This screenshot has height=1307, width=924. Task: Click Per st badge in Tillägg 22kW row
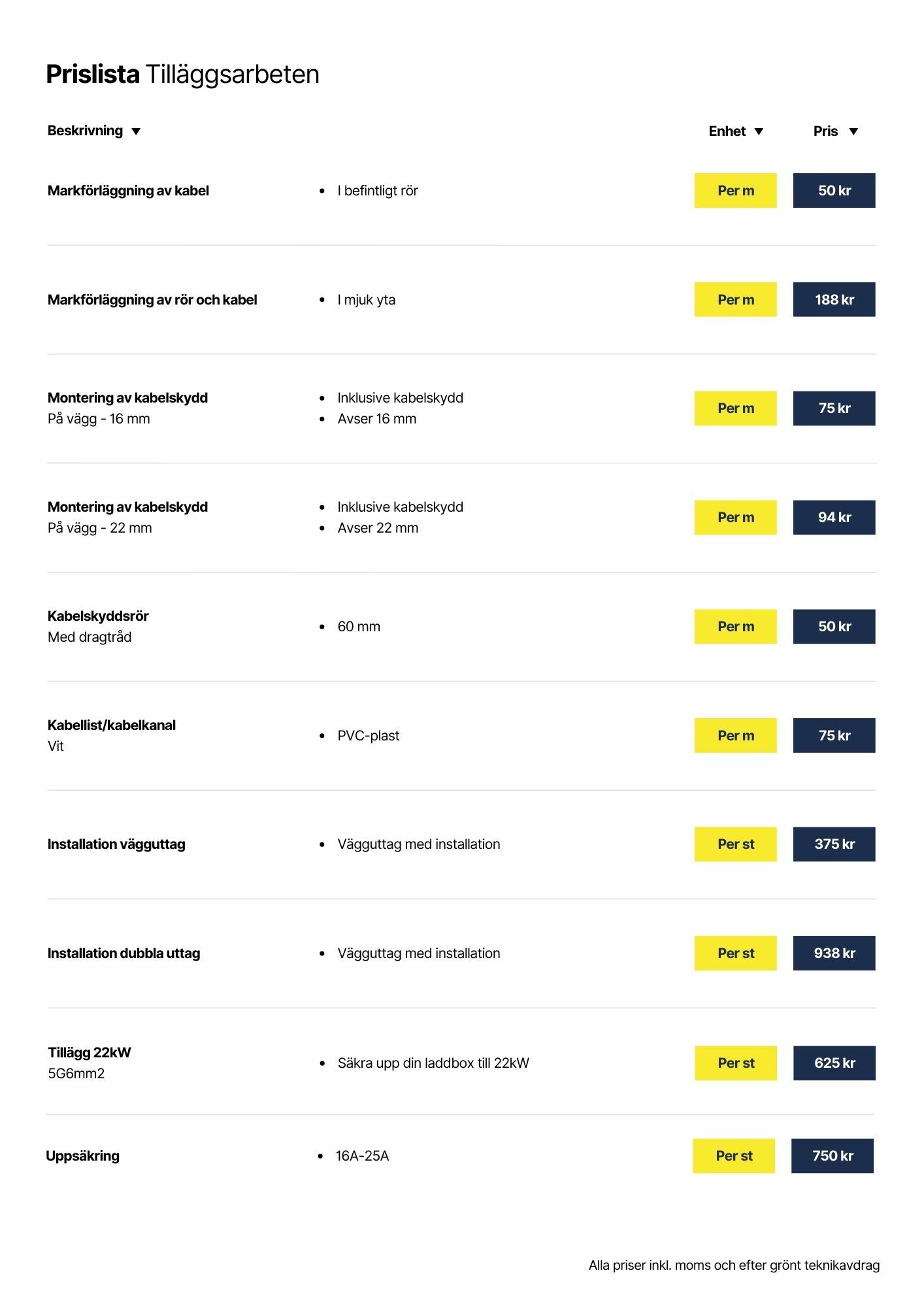pos(736,1063)
